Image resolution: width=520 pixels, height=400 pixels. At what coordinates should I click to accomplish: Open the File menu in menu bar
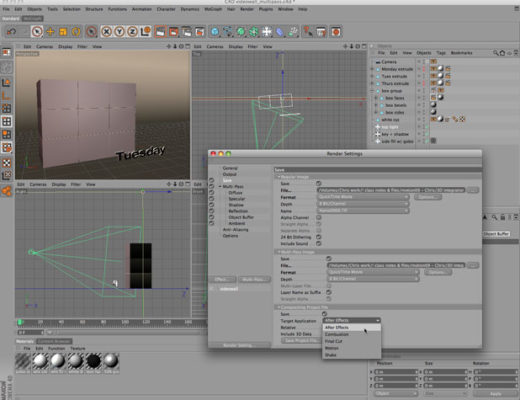coord(6,9)
